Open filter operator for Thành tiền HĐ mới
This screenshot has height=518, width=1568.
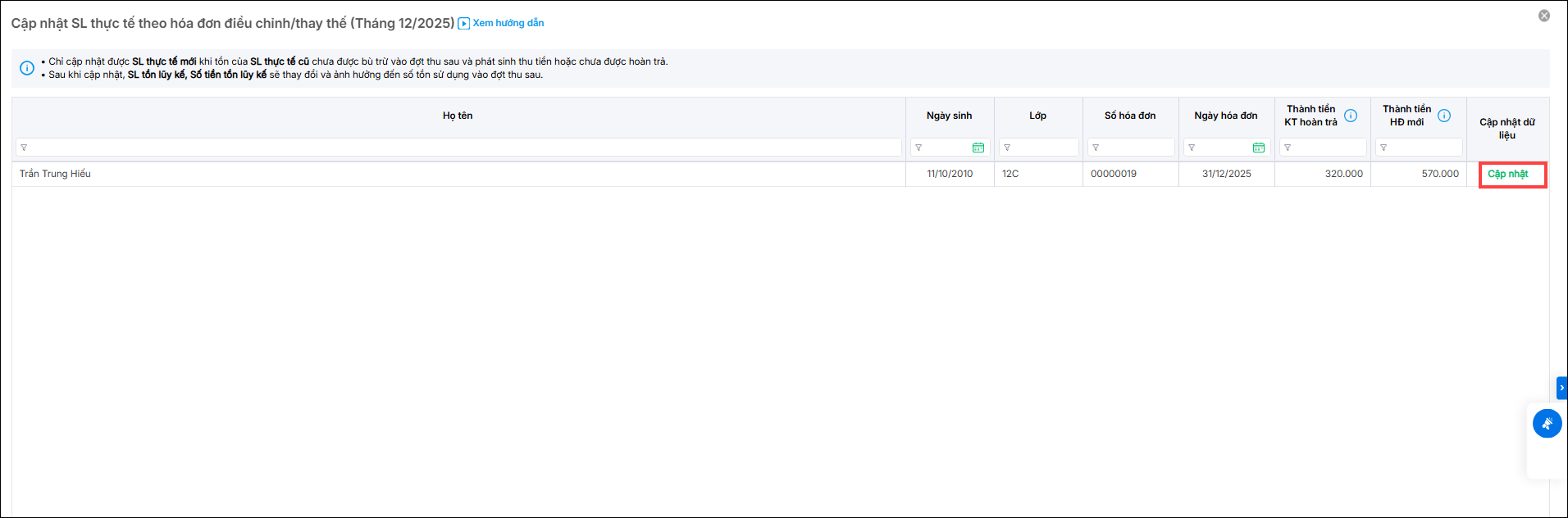click(x=1383, y=148)
